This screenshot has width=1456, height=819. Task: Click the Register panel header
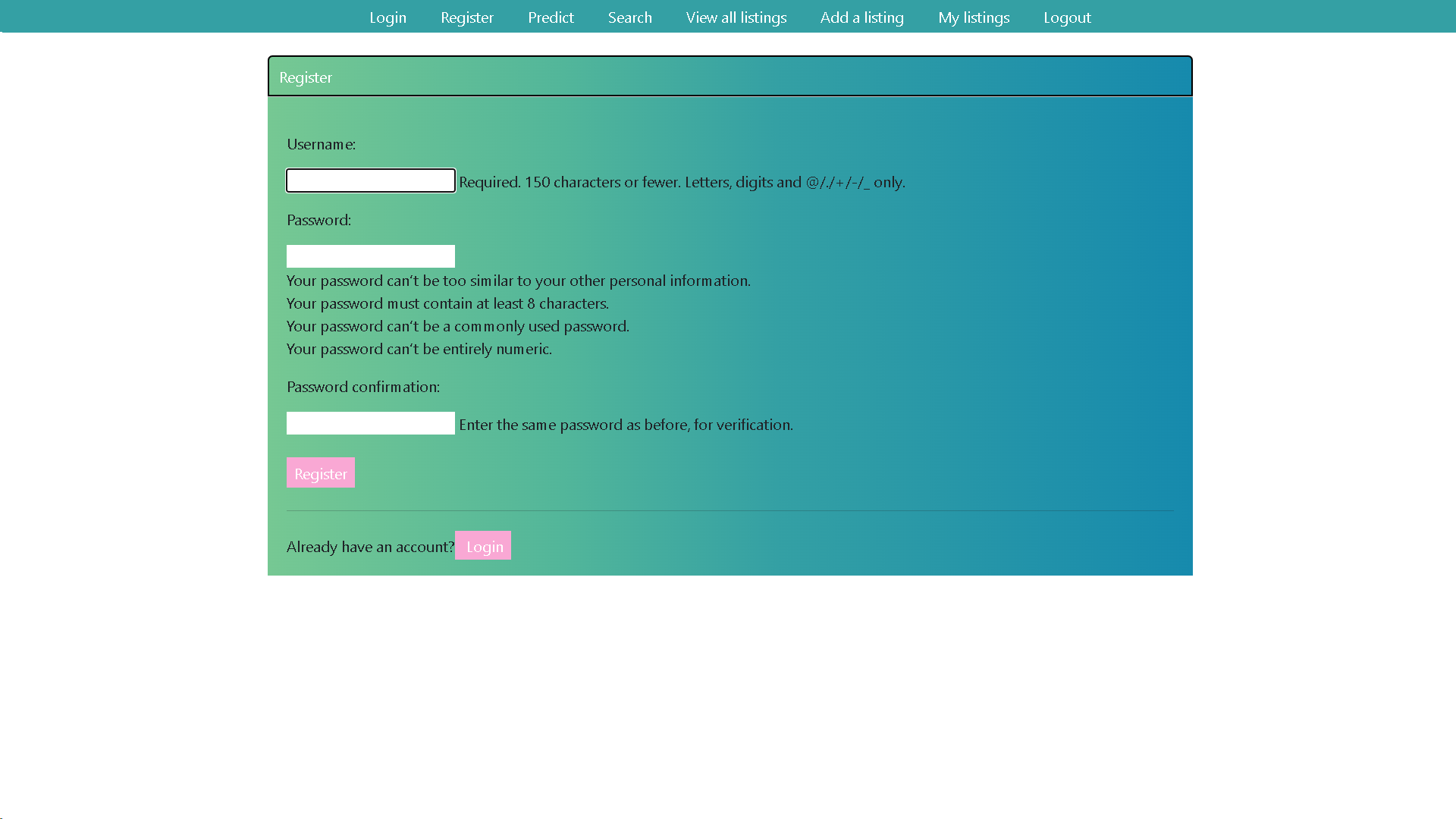[x=730, y=77]
